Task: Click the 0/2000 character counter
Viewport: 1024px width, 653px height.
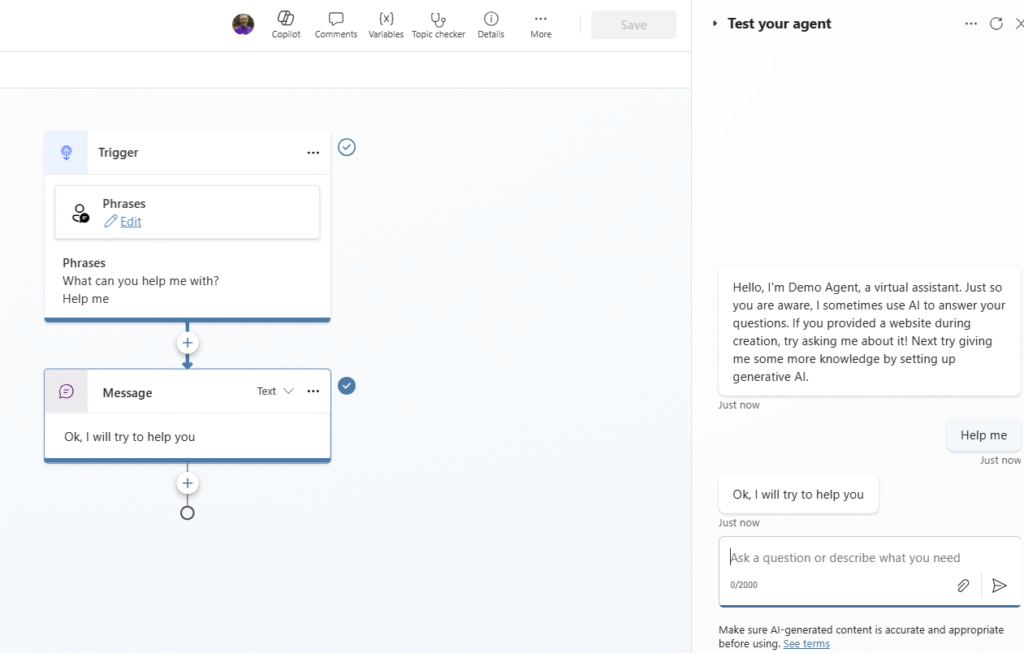Action: coord(744,585)
